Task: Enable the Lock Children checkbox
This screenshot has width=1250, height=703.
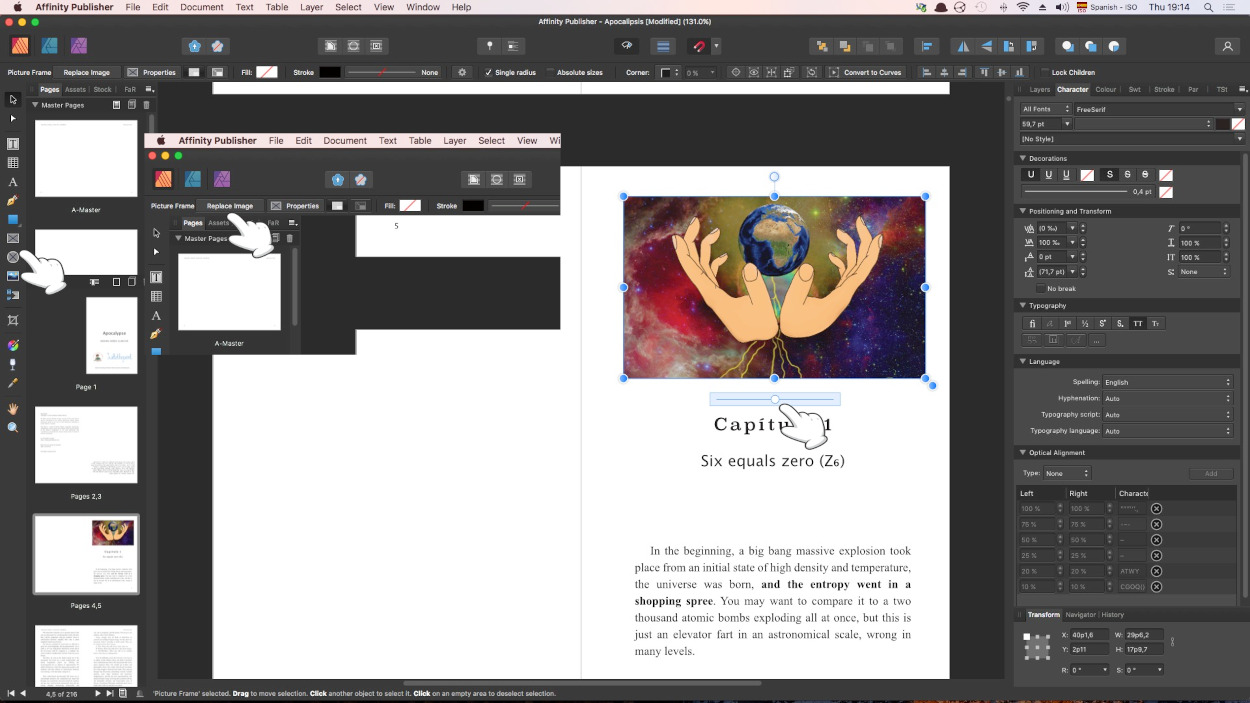Action: tap(1044, 73)
